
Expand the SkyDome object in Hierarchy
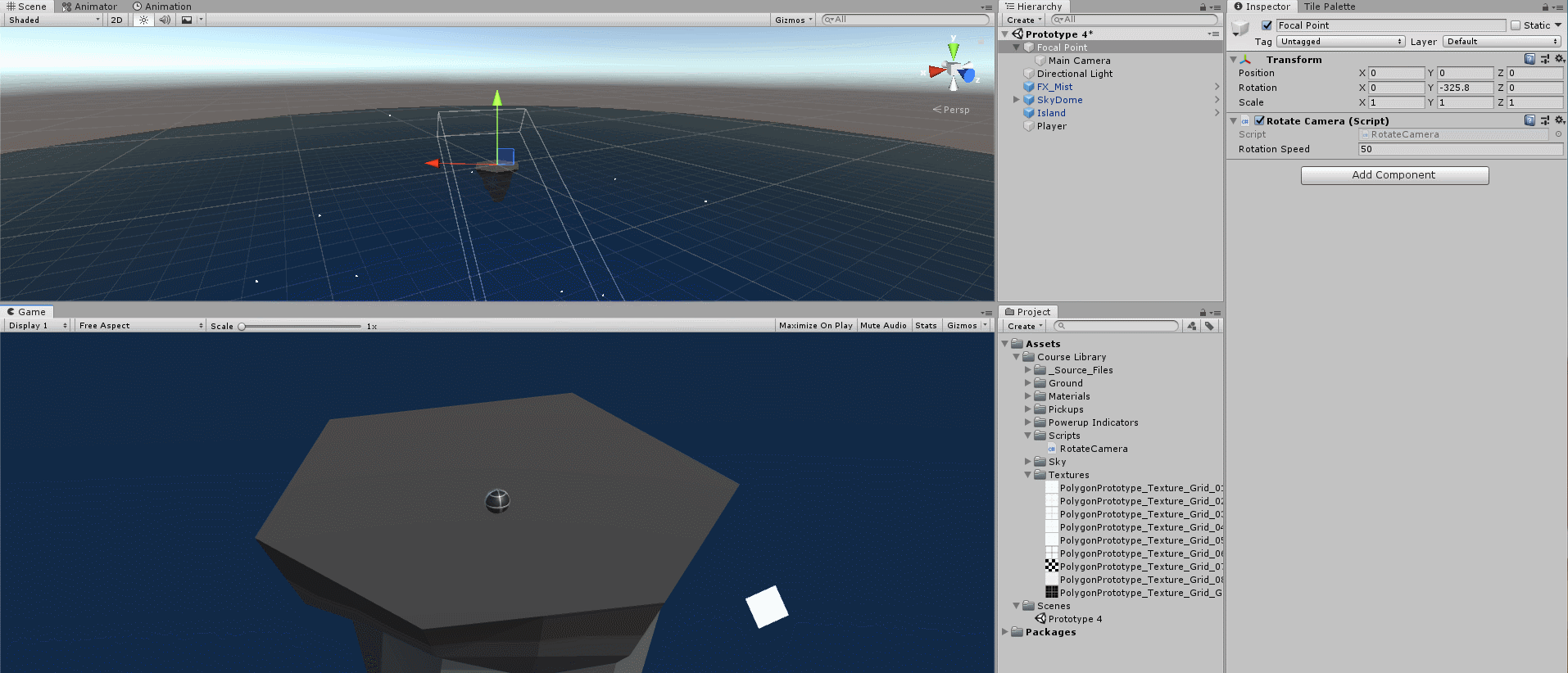click(1017, 100)
